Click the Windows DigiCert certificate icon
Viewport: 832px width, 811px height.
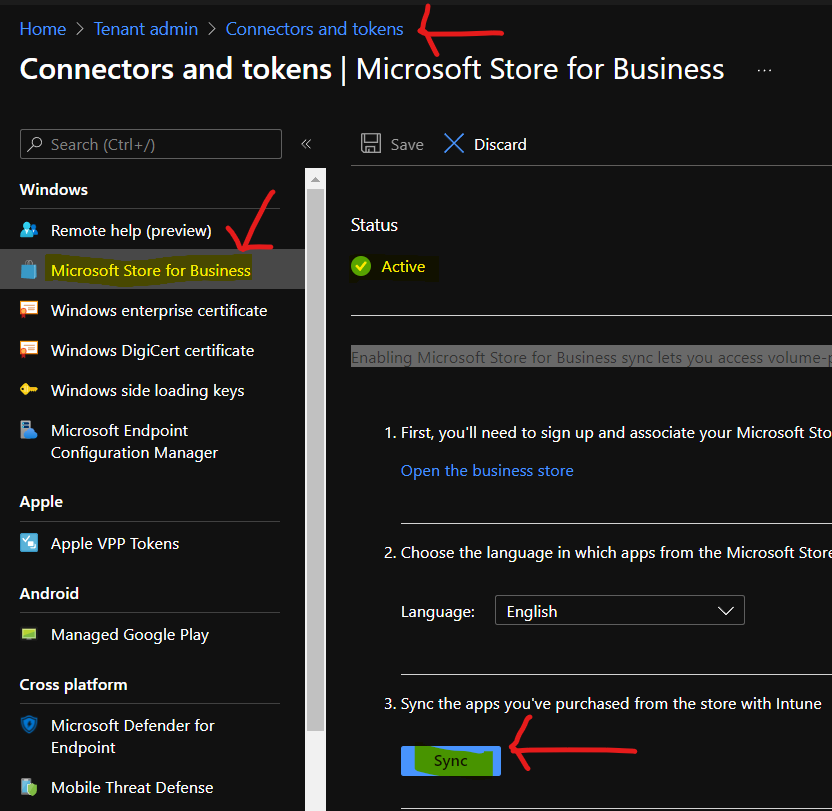tap(29, 350)
